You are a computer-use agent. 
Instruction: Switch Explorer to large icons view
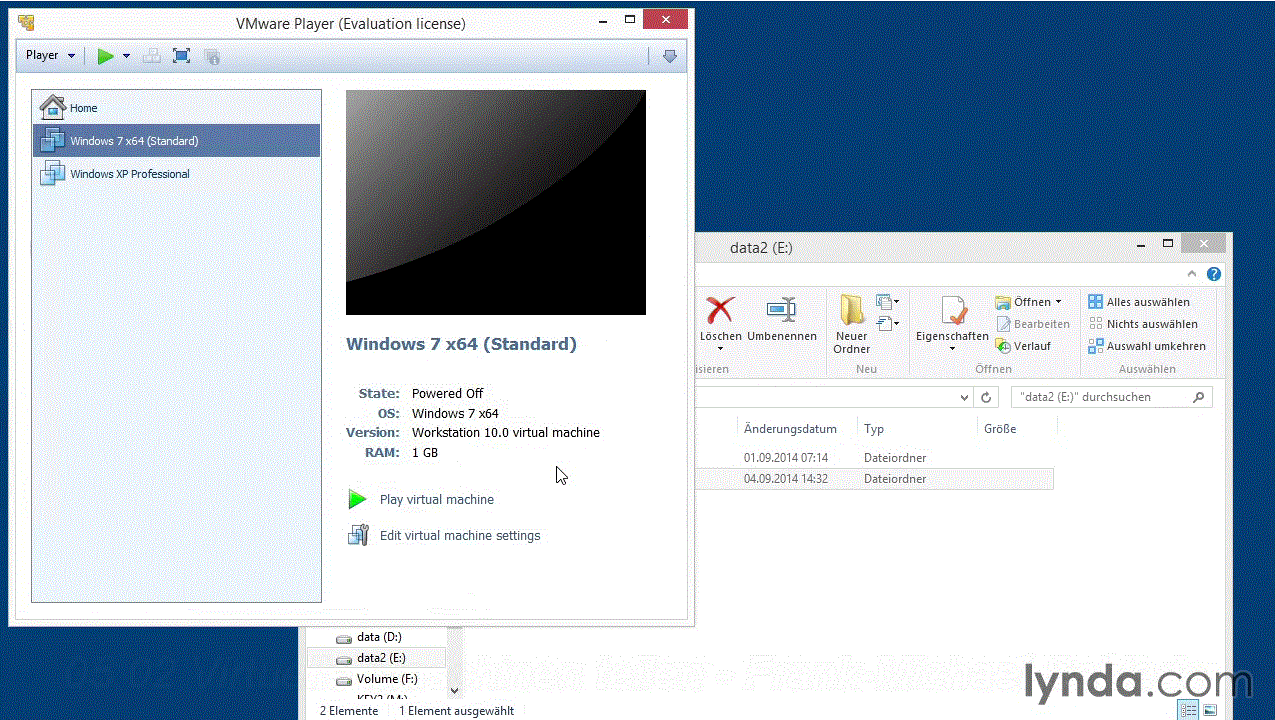(x=1210, y=711)
